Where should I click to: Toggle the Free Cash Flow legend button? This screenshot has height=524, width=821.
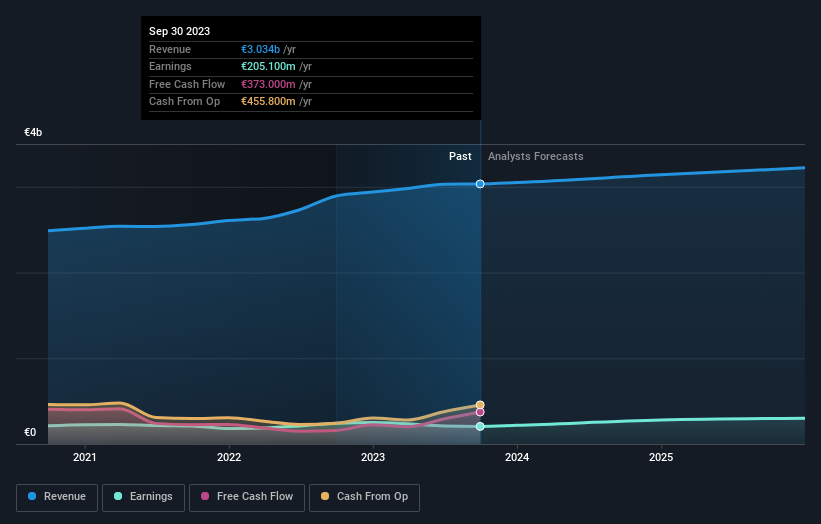247,497
